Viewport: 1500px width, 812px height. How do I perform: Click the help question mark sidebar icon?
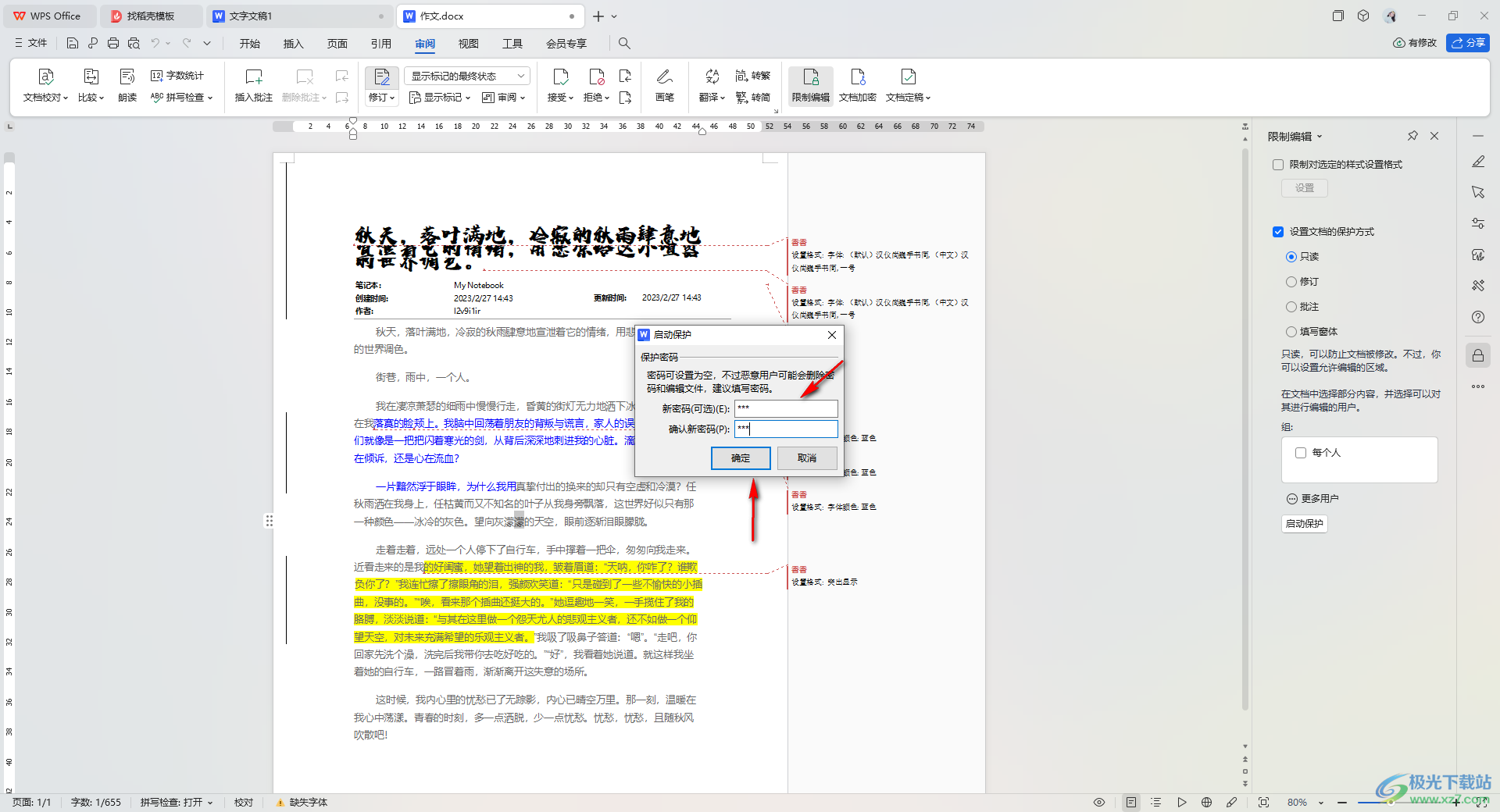[x=1478, y=317]
